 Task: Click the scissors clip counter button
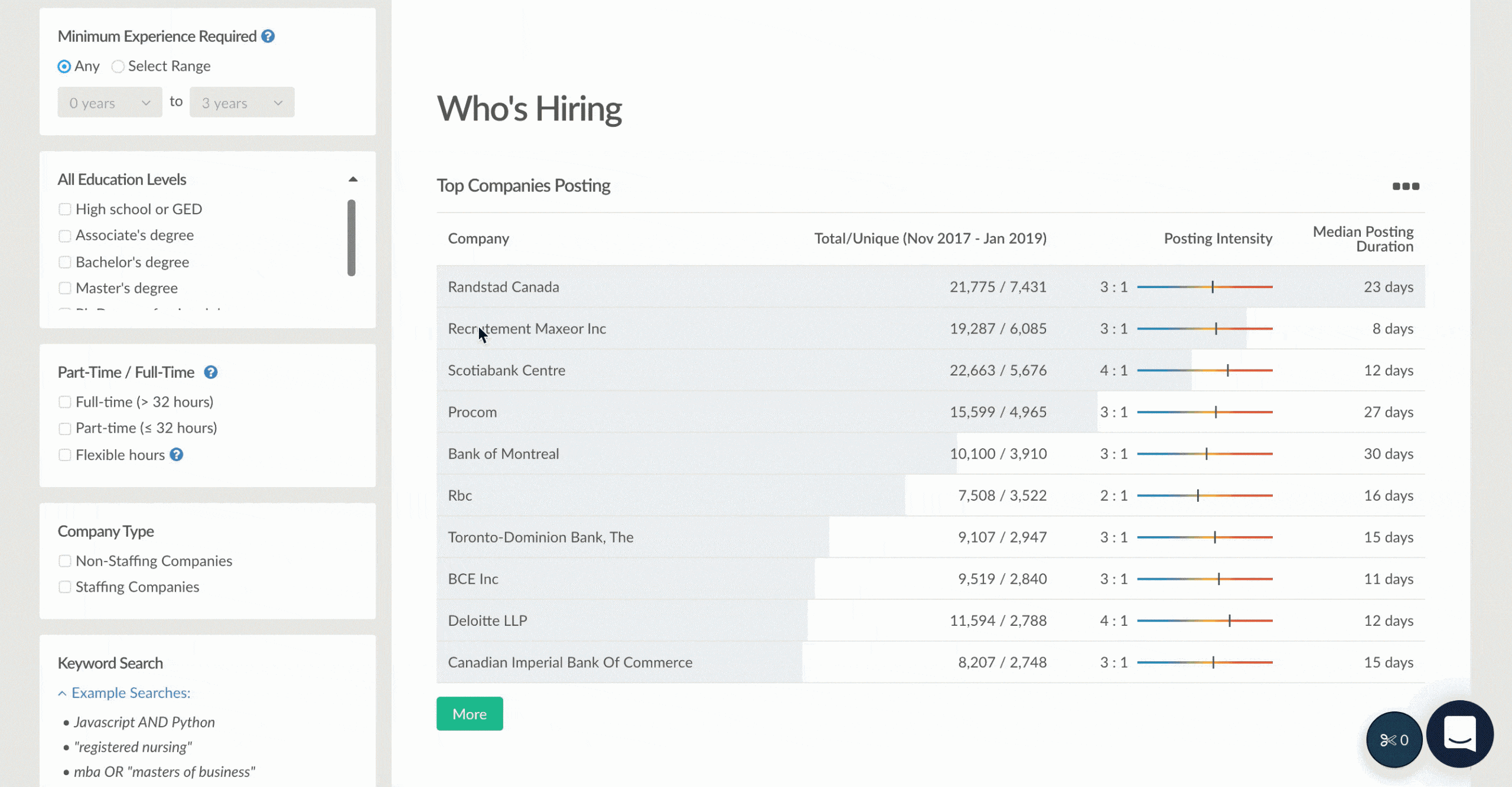(1394, 740)
